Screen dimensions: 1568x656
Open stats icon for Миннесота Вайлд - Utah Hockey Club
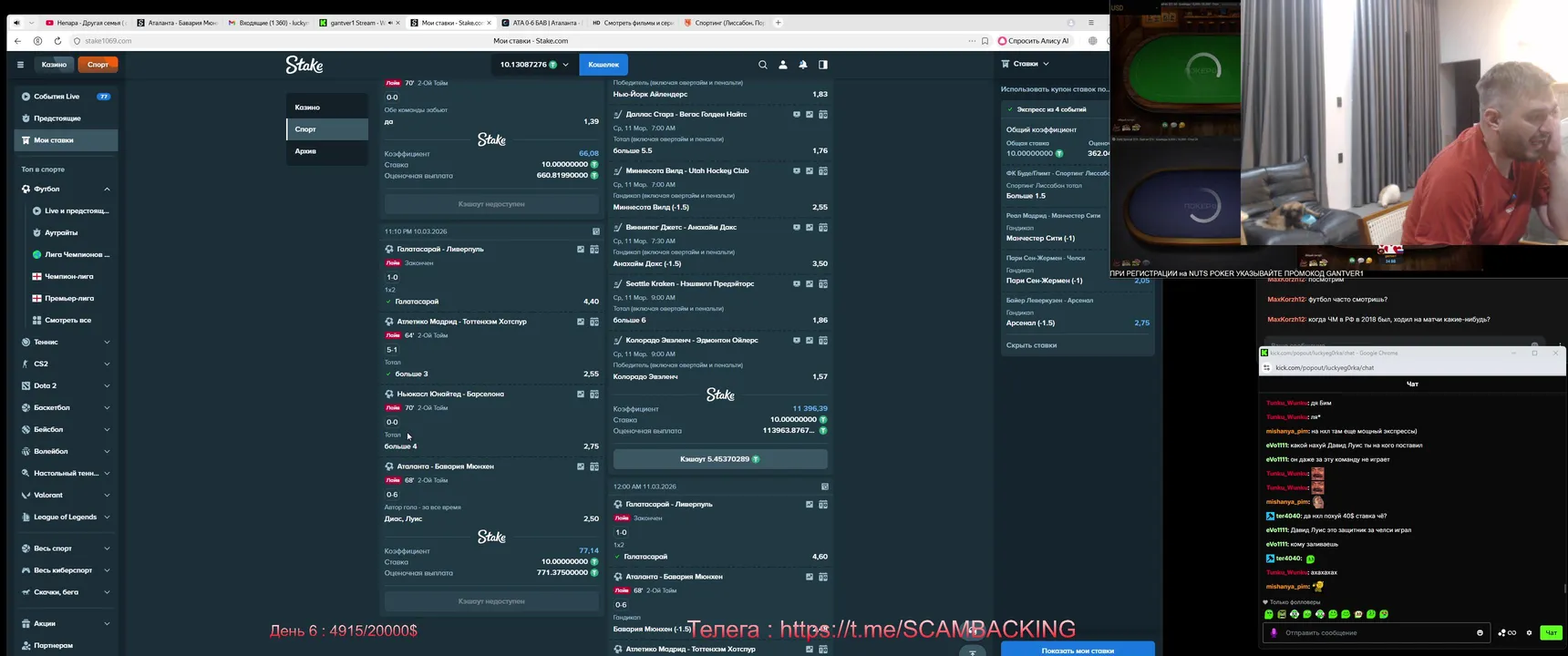810,171
